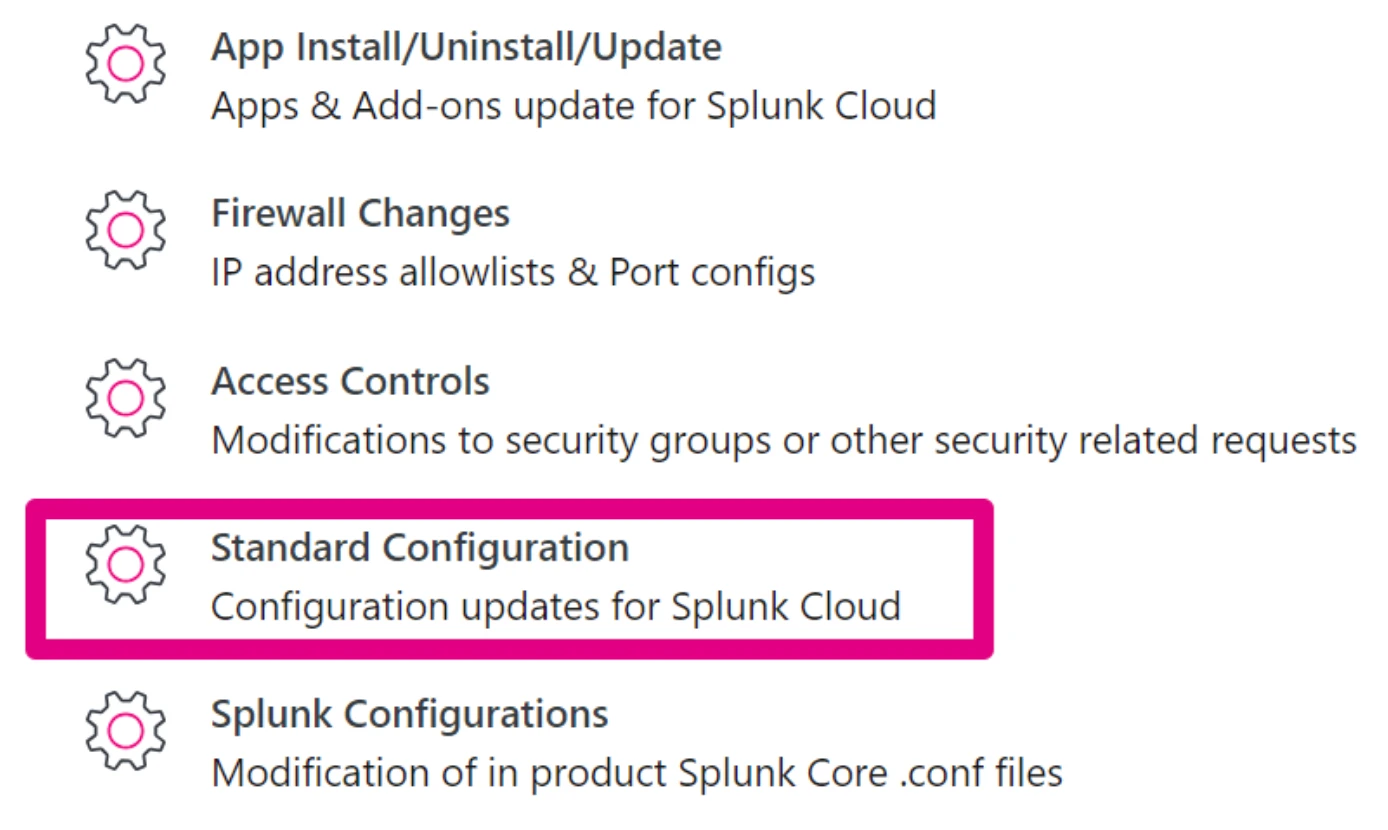Select the gear icon for Access Controls

125,398
